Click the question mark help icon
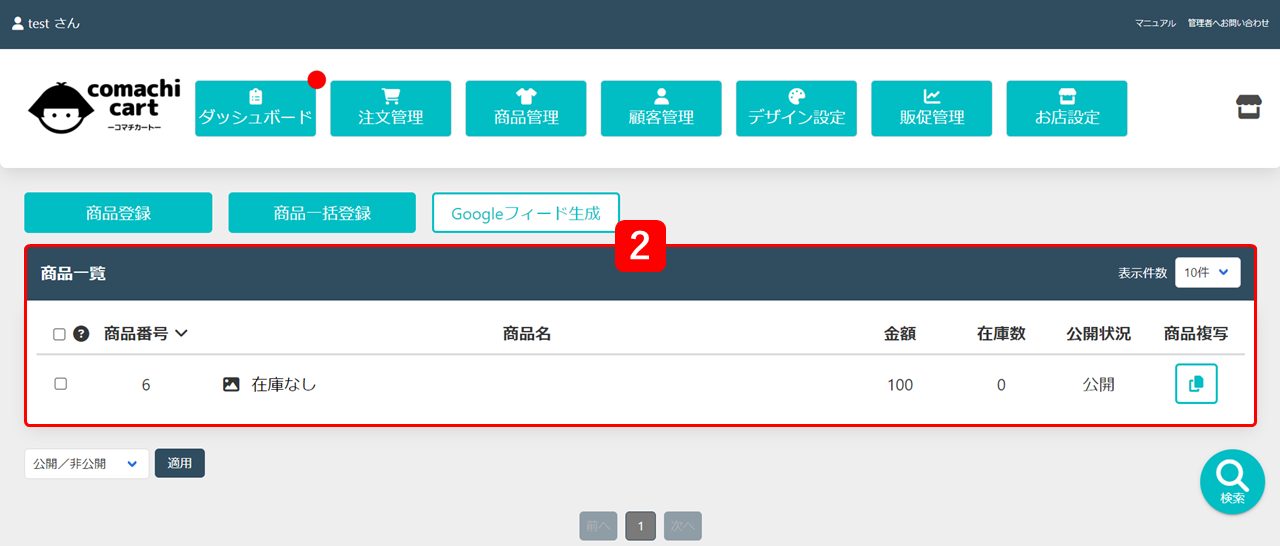Screen dimensions: 1280x546 coord(81,334)
